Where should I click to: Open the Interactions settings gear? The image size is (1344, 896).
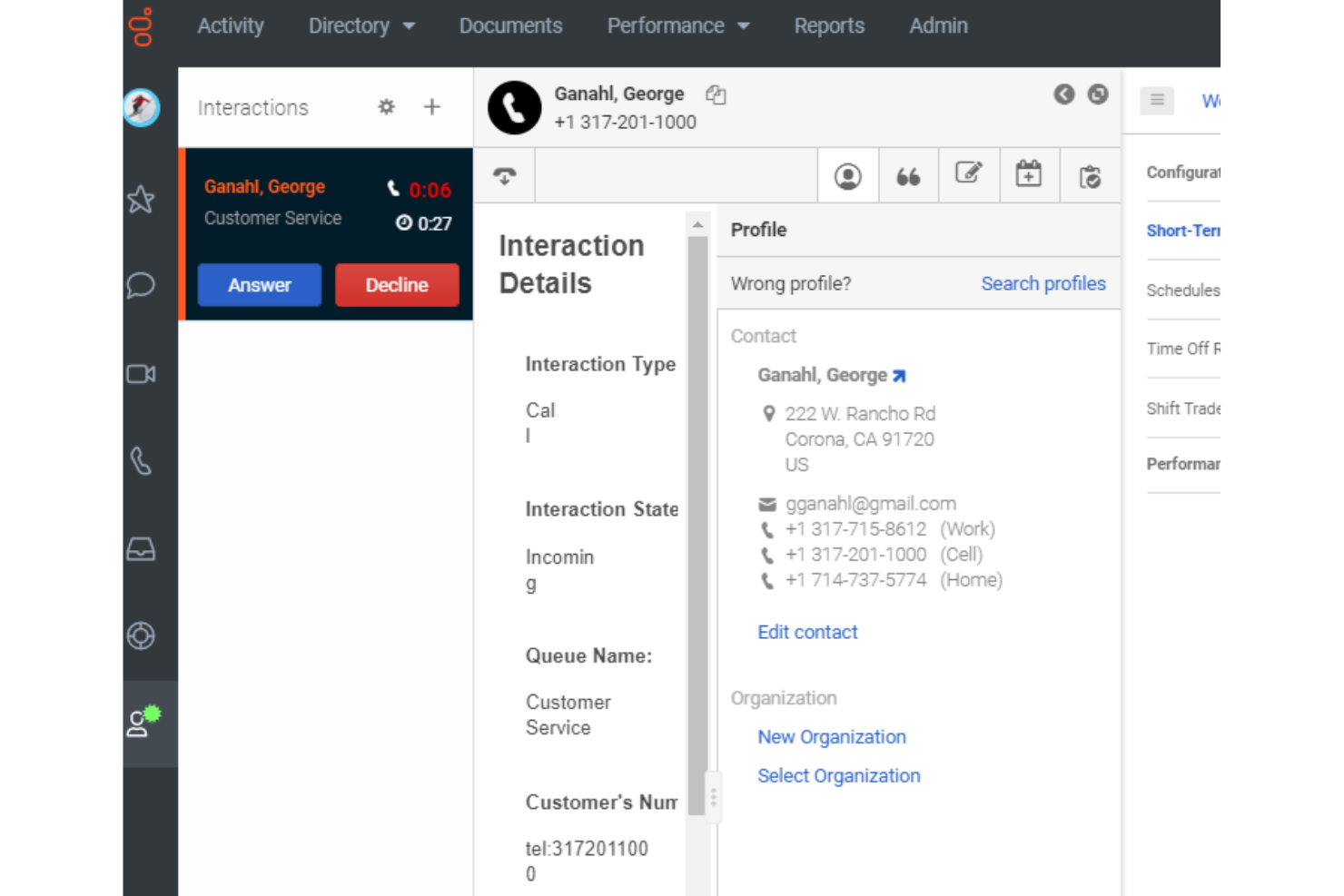coord(385,107)
